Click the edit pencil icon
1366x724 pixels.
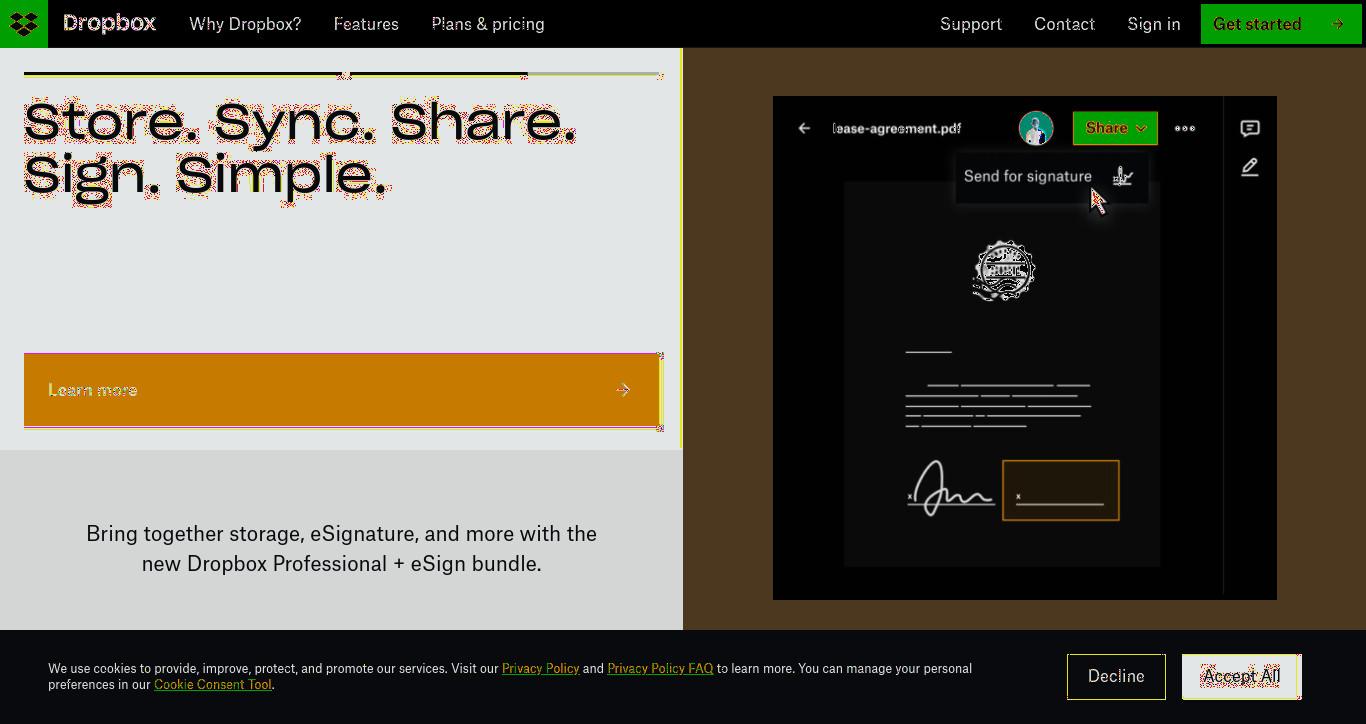point(1250,168)
